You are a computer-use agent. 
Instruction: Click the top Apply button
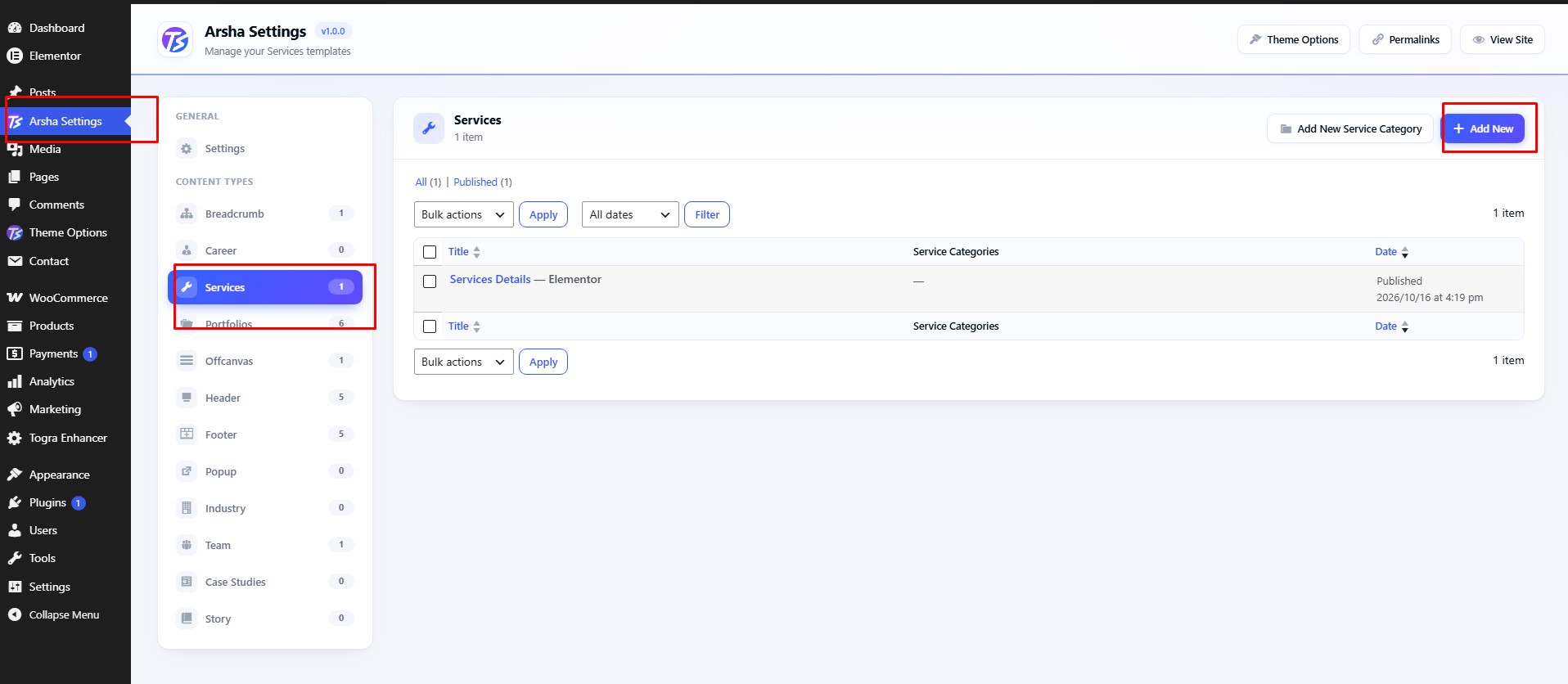543,214
